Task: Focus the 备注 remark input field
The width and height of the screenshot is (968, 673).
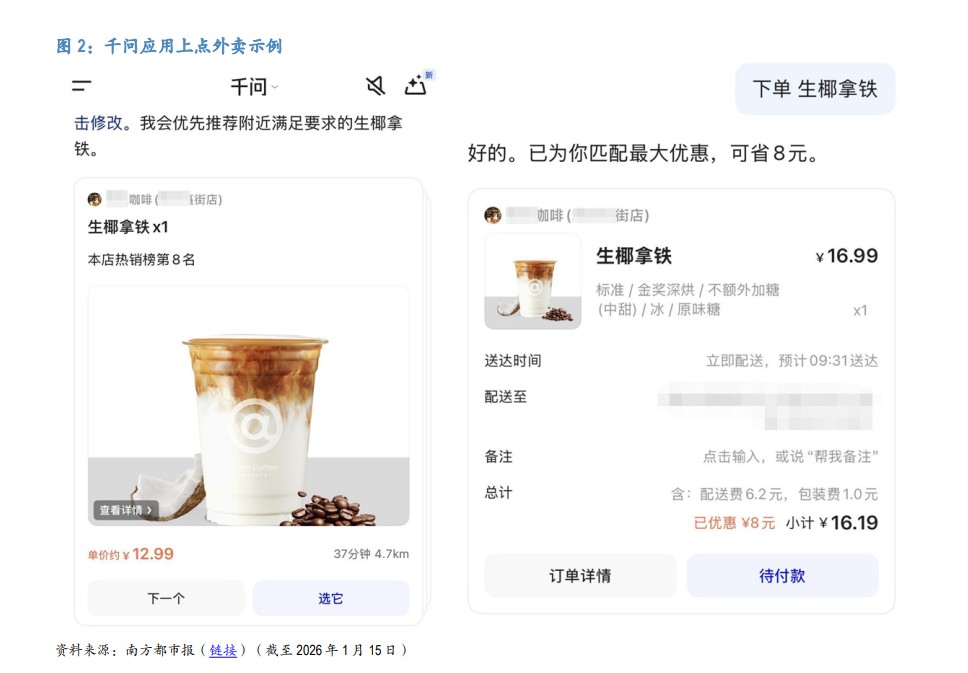Action: [681, 457]
